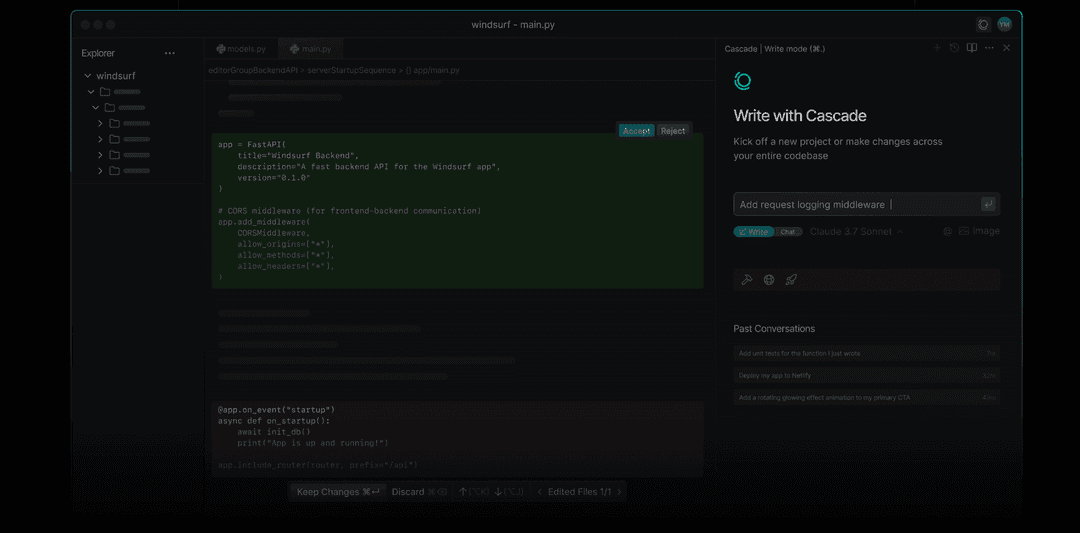The image size is (1080, 533).
Task: Click the Edited Files 1/1 label
Action: point(579,492)
